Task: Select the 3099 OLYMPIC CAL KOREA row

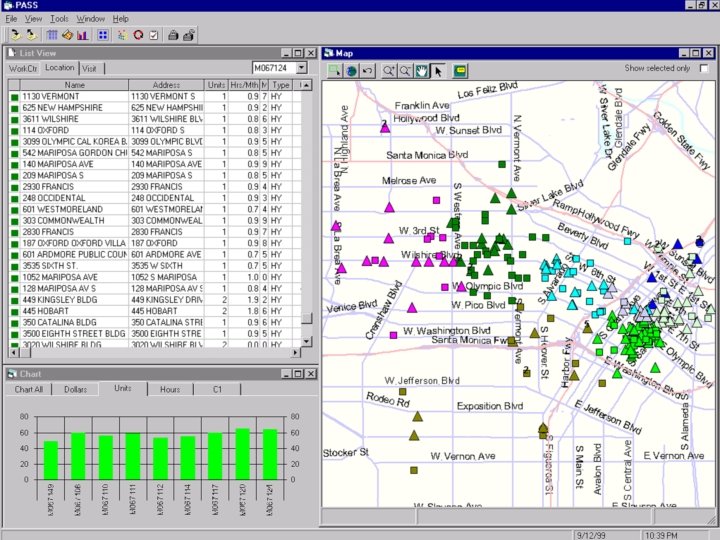Action: click(x=155, y=141)
